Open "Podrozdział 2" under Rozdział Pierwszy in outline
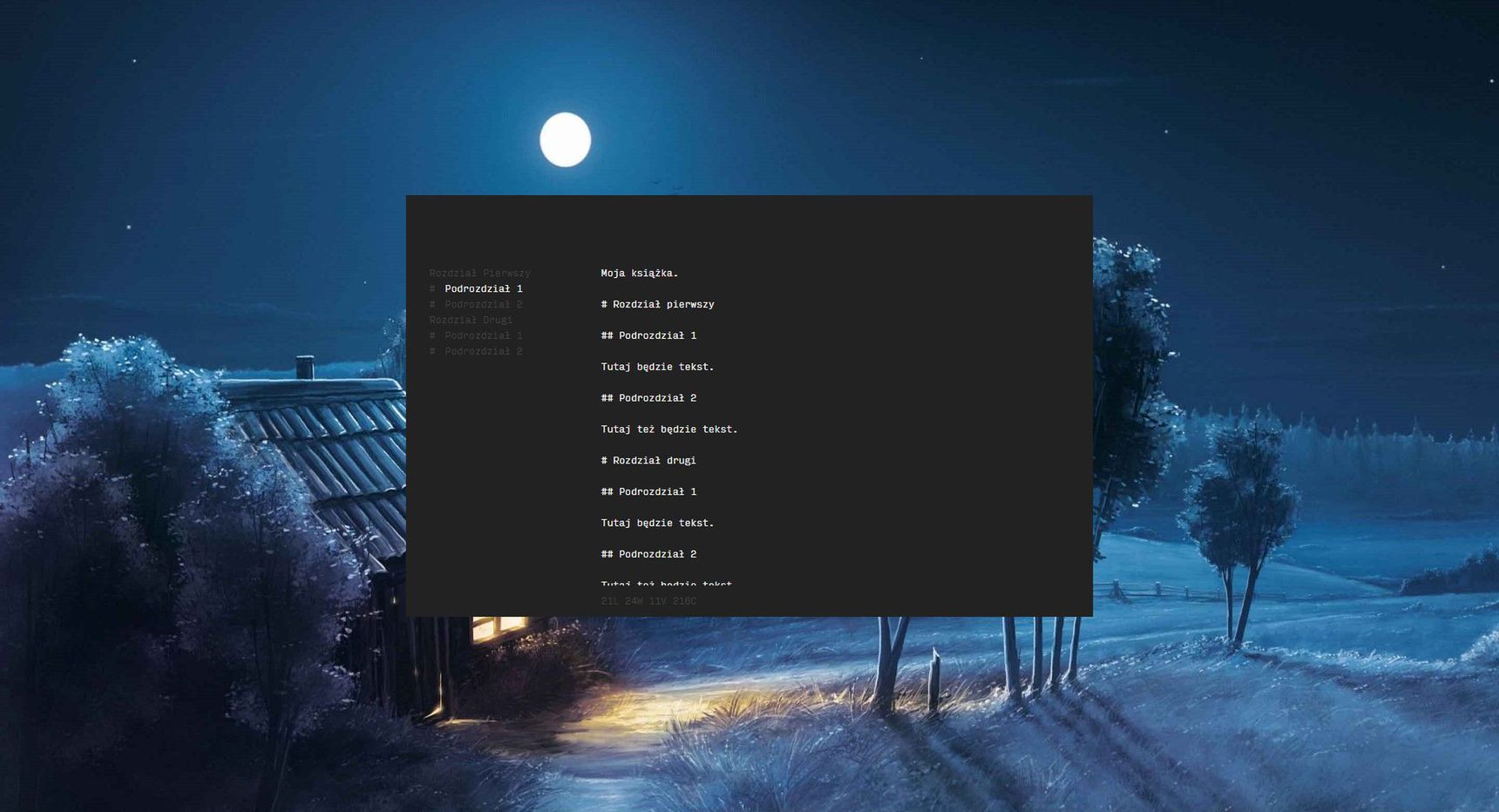1499x812 pixels. (484, 305)
